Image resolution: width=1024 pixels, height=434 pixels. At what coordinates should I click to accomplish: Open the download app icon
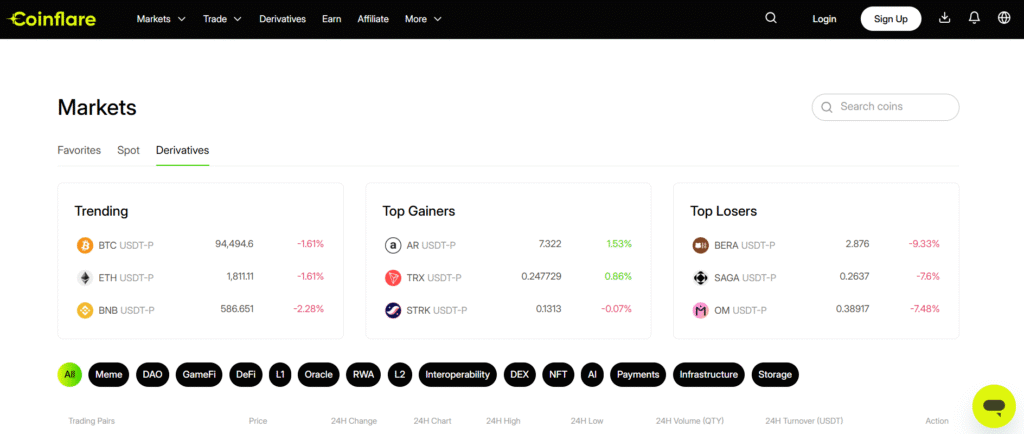pyautogui.click(x=945, y=18)
